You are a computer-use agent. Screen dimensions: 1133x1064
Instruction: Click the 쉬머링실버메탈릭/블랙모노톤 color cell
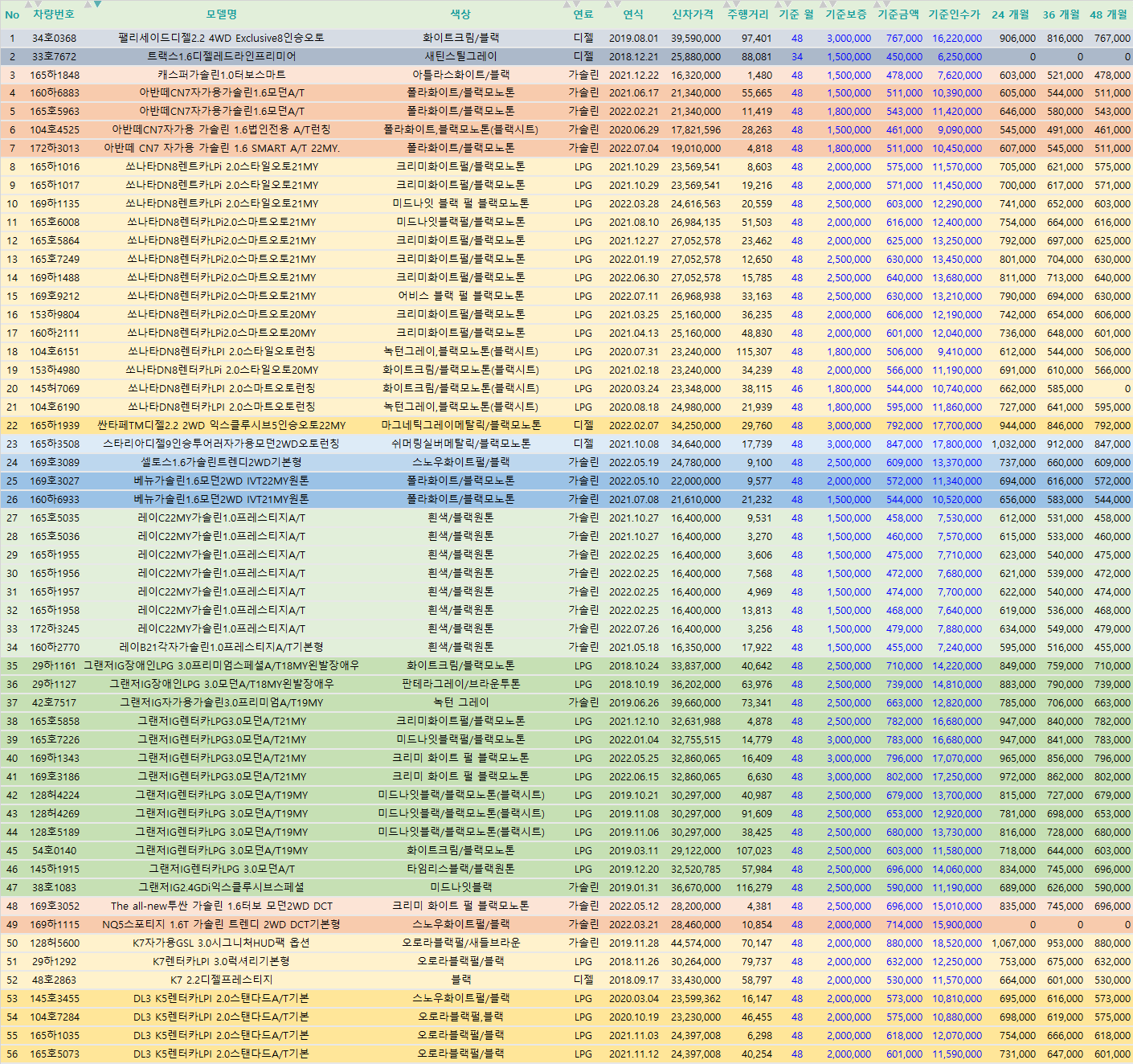[x=460, y=444]
